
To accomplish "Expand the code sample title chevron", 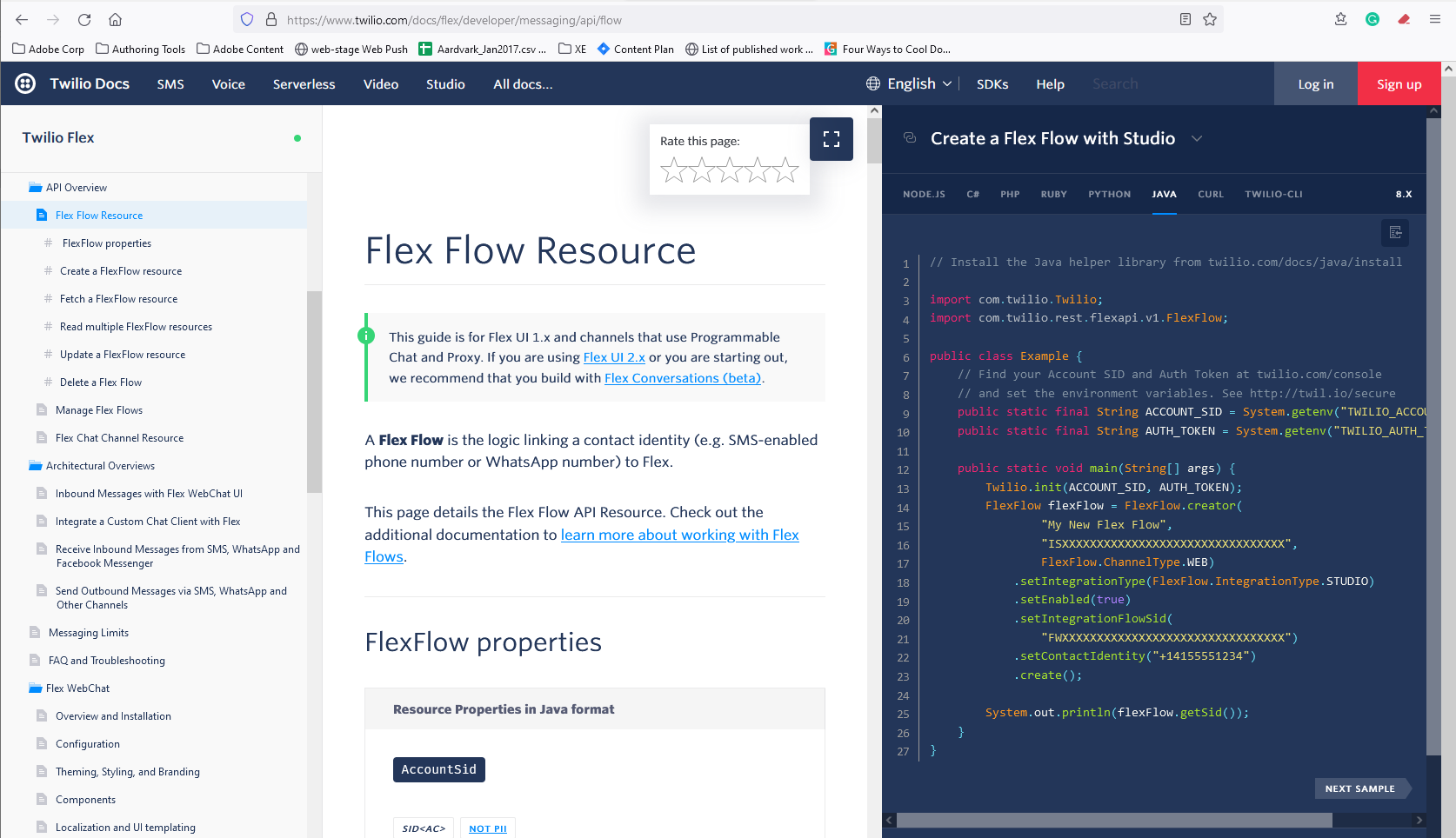I will tap(1197, 138).
